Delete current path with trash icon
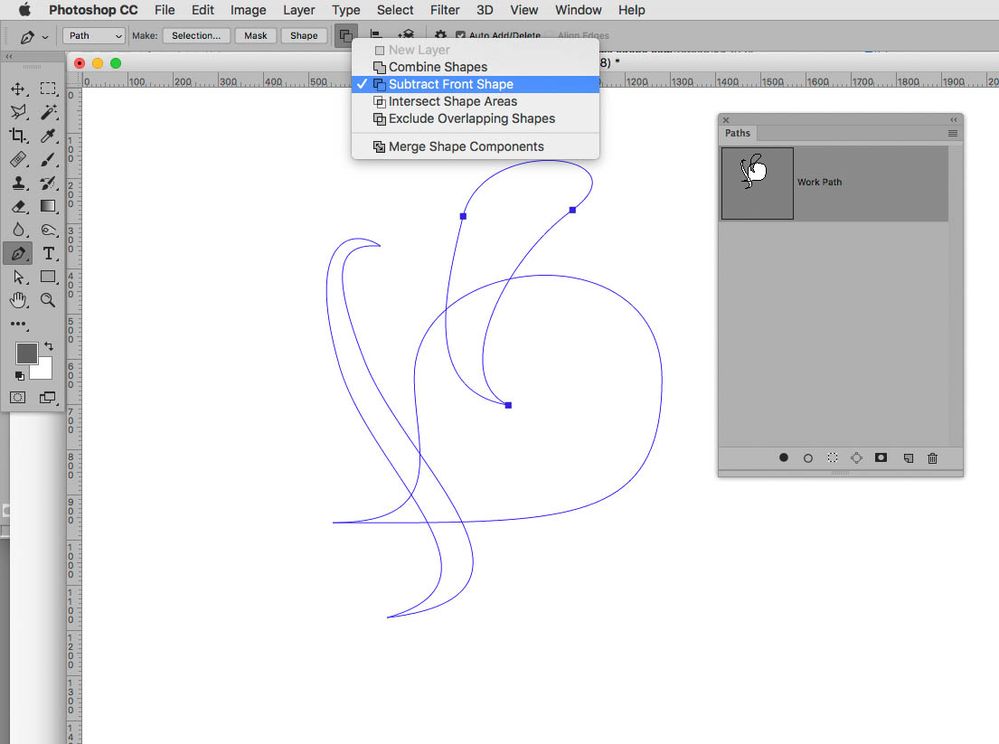Image resolution: width=999 pixels, height=744 pixels. [933, 457]
